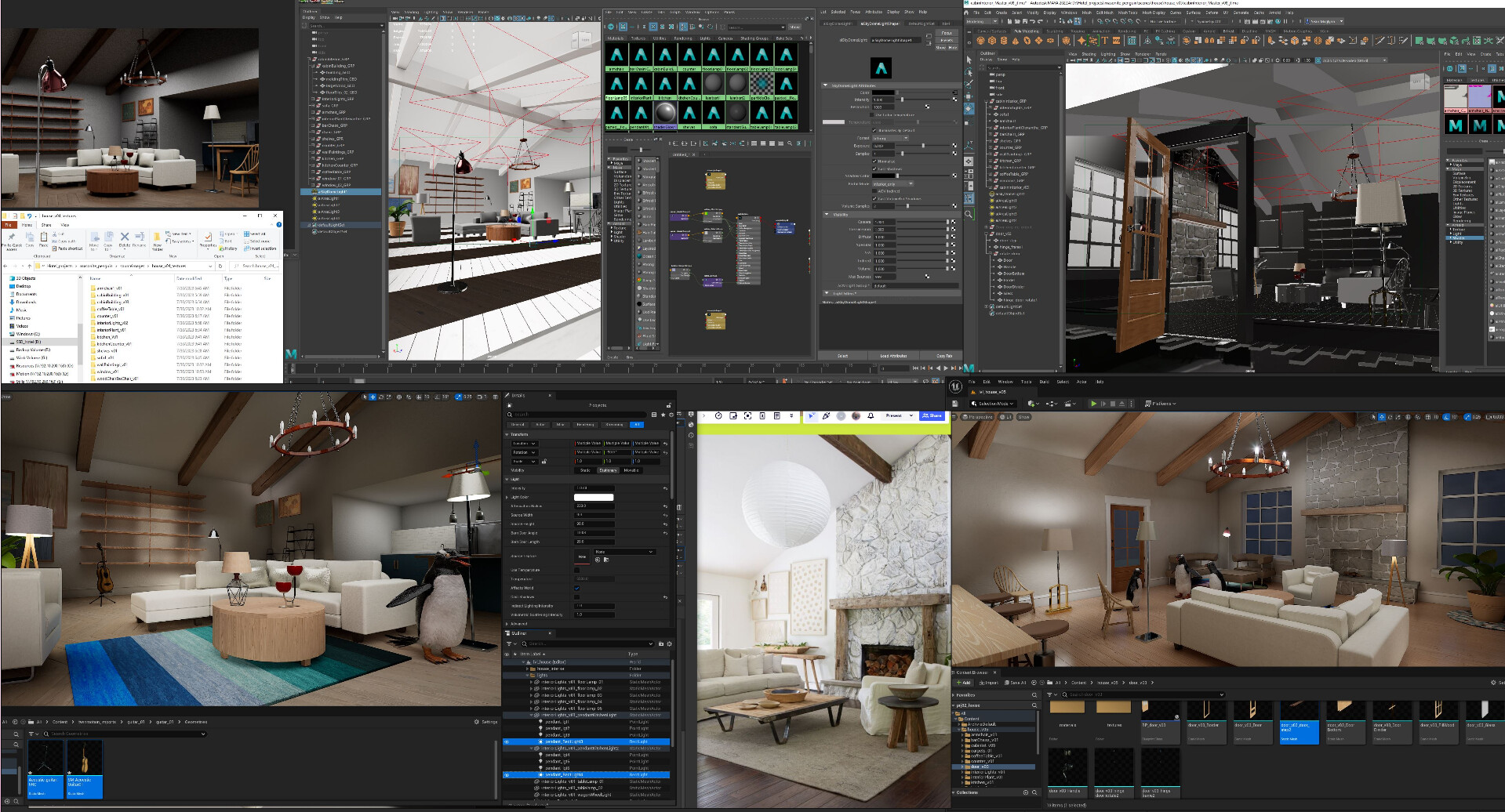Collapse the lights folder in Unreal's Outliner

tap(527, 675)
